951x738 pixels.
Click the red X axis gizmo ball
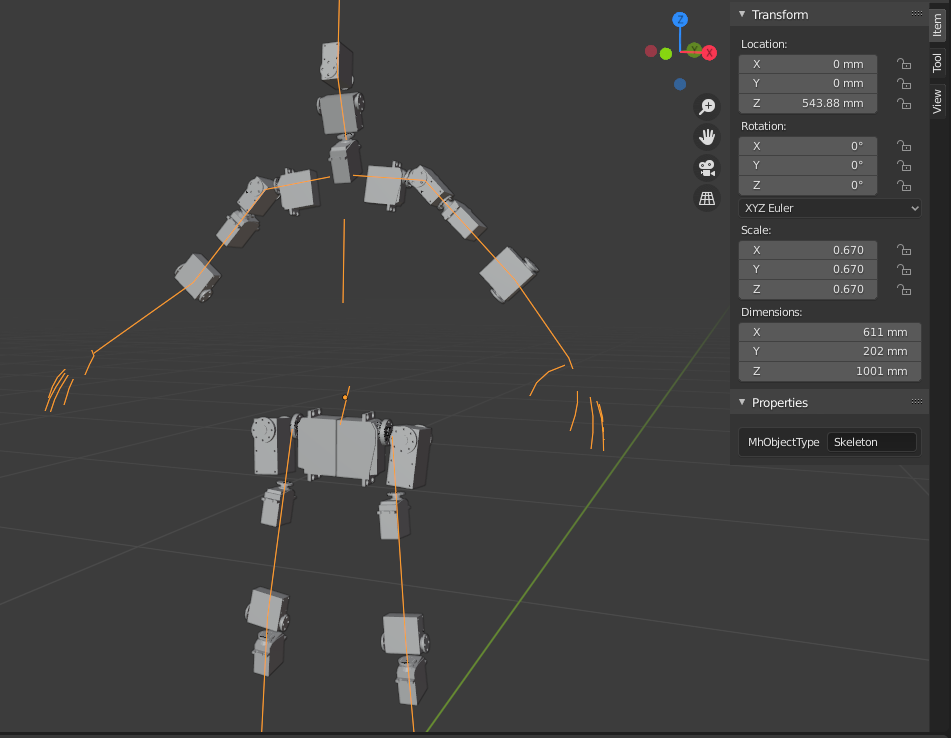click(709, 52)
